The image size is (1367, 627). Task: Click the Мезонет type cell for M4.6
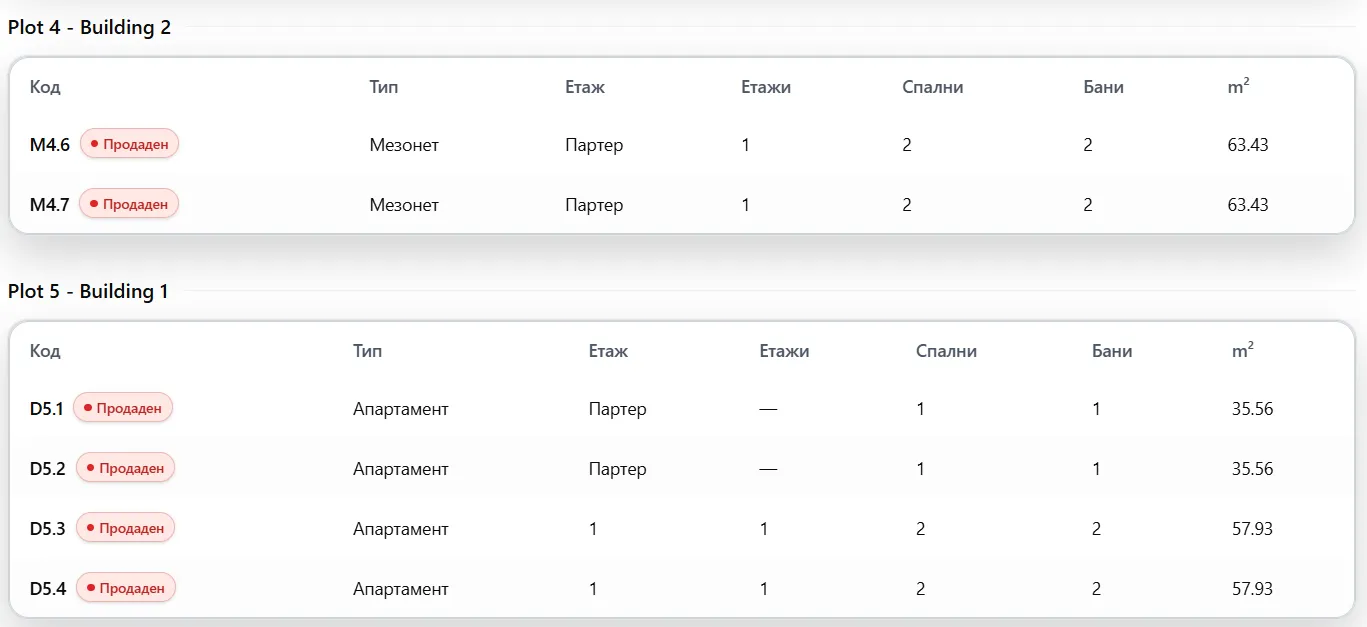[x=404, y=145]
